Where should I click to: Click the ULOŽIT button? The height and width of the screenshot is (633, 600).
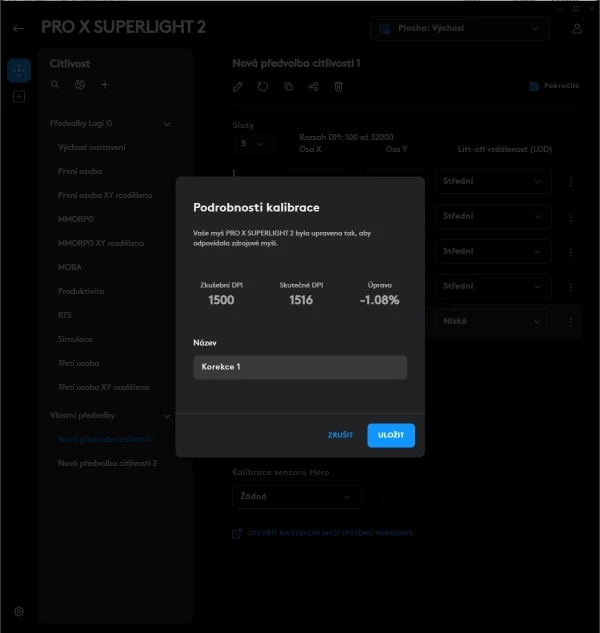[391, 435]
